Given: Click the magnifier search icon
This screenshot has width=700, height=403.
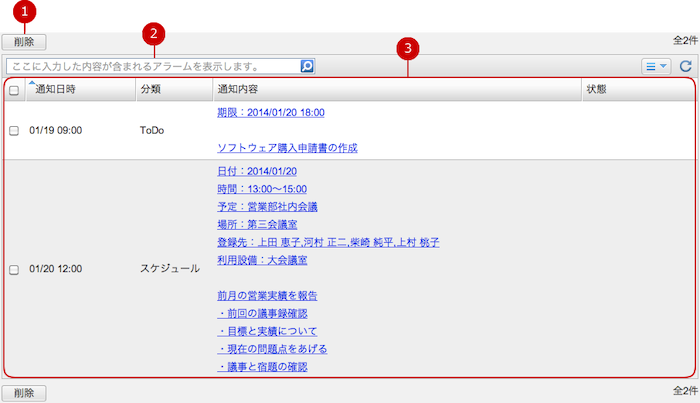Looking at the screenshot, I should tap(307, 66).
